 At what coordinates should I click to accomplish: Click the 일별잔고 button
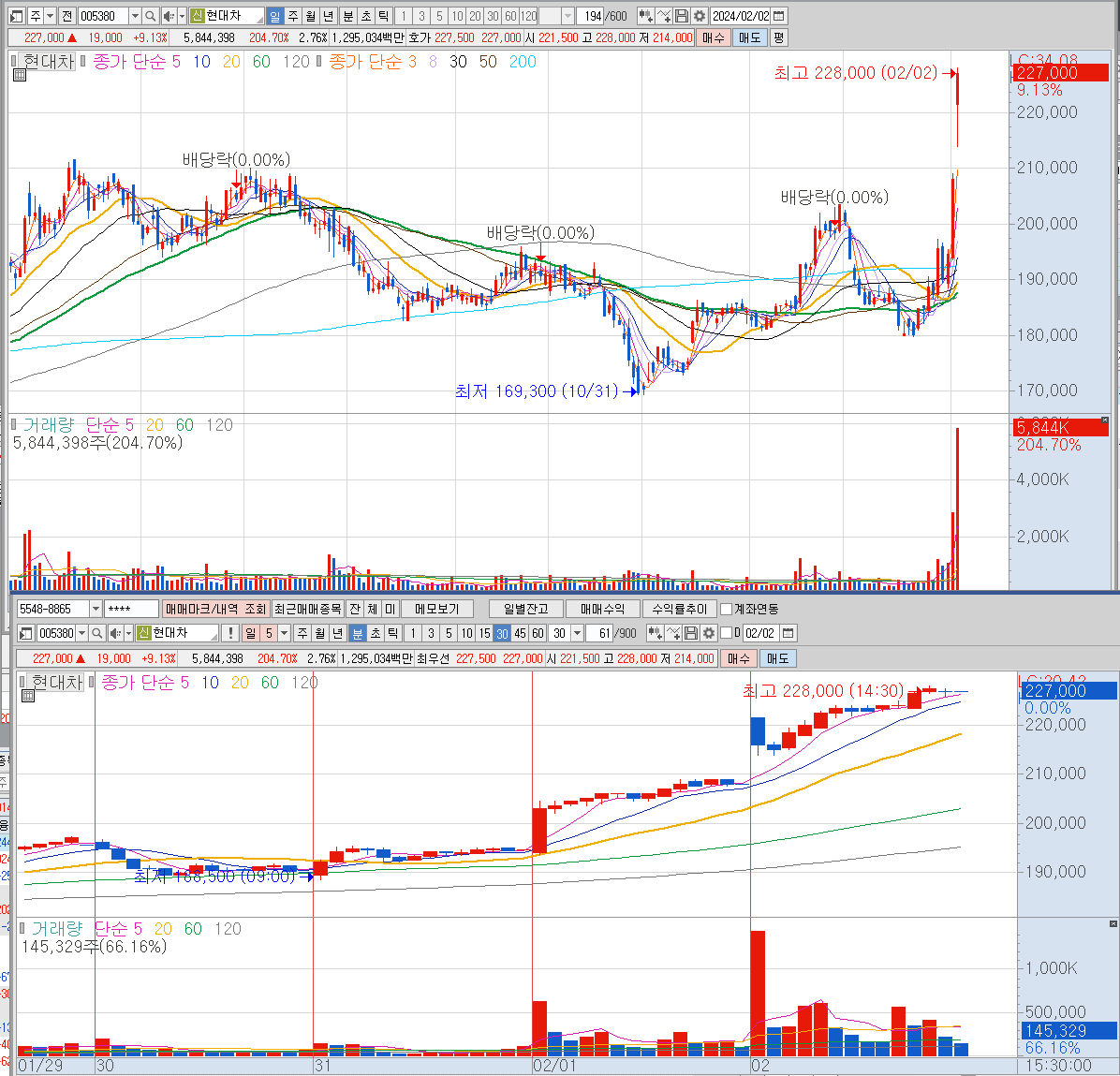525,609
